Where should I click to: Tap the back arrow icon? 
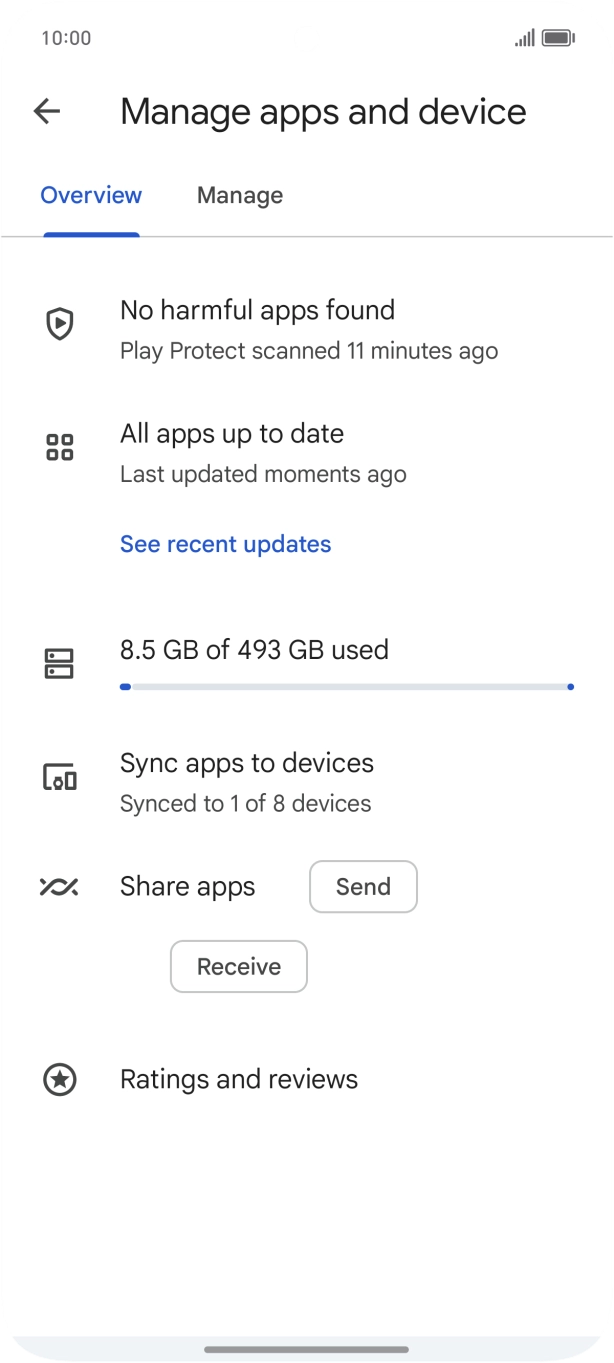coord(47,111)
